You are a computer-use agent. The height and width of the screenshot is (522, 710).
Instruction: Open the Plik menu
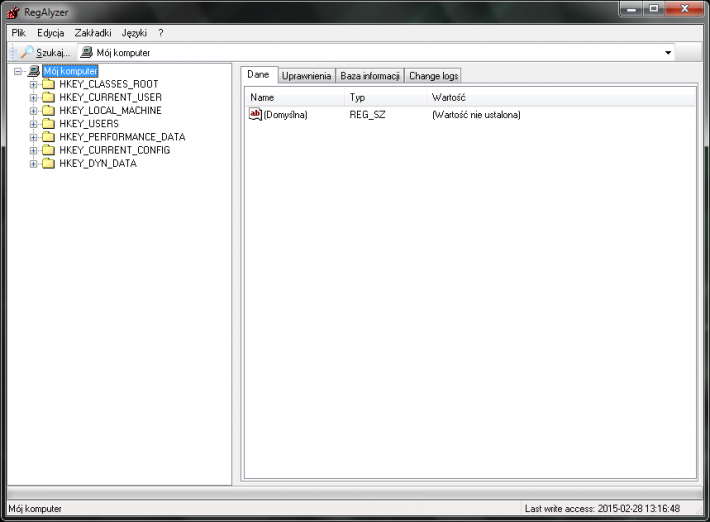tap(19, 33)
